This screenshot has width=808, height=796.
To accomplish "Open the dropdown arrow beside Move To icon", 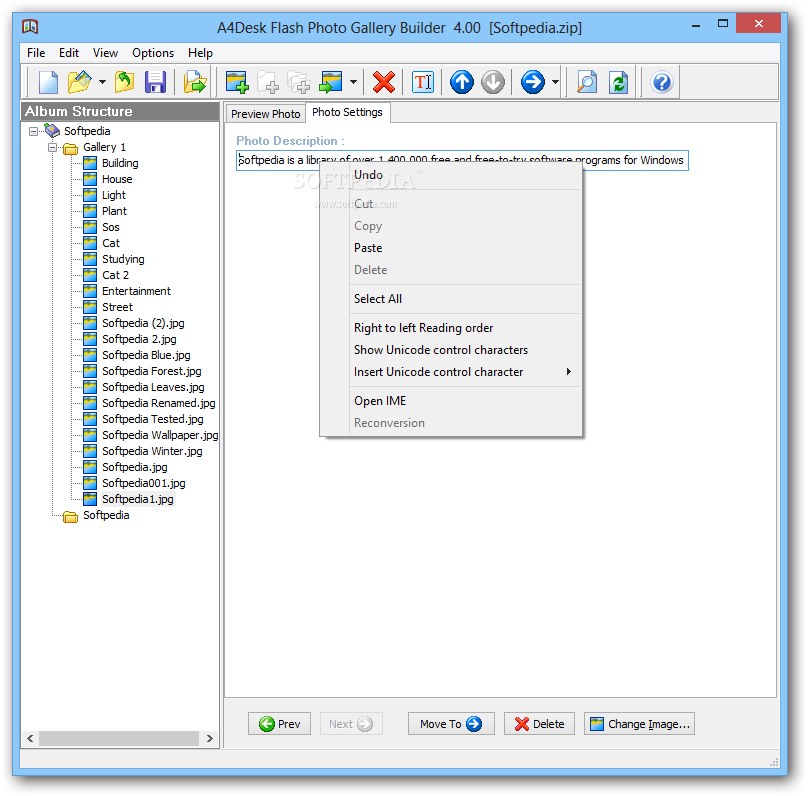I will coord(555,82).
